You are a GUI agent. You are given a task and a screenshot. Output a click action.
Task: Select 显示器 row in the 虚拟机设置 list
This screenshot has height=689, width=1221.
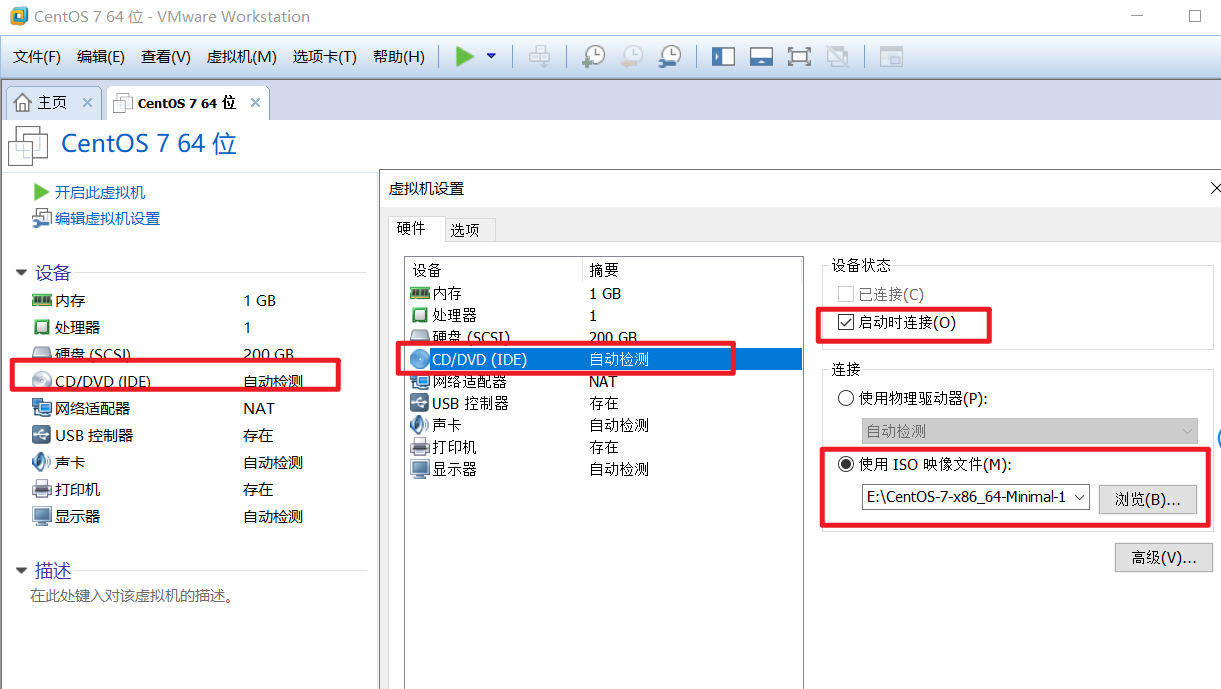click(x=603, y=469)
